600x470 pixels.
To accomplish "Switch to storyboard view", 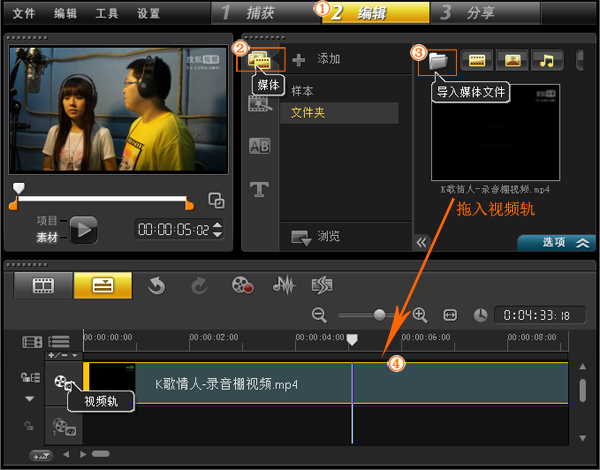I will click(x=43, y=286).
